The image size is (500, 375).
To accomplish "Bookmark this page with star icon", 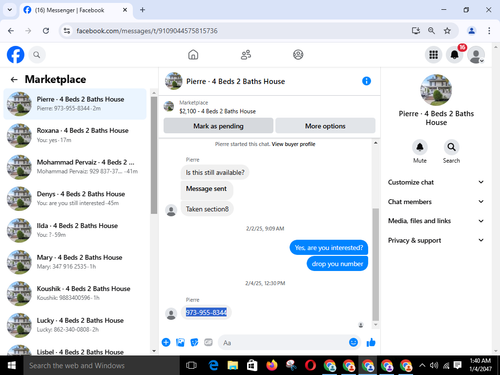I will (447, 31).
